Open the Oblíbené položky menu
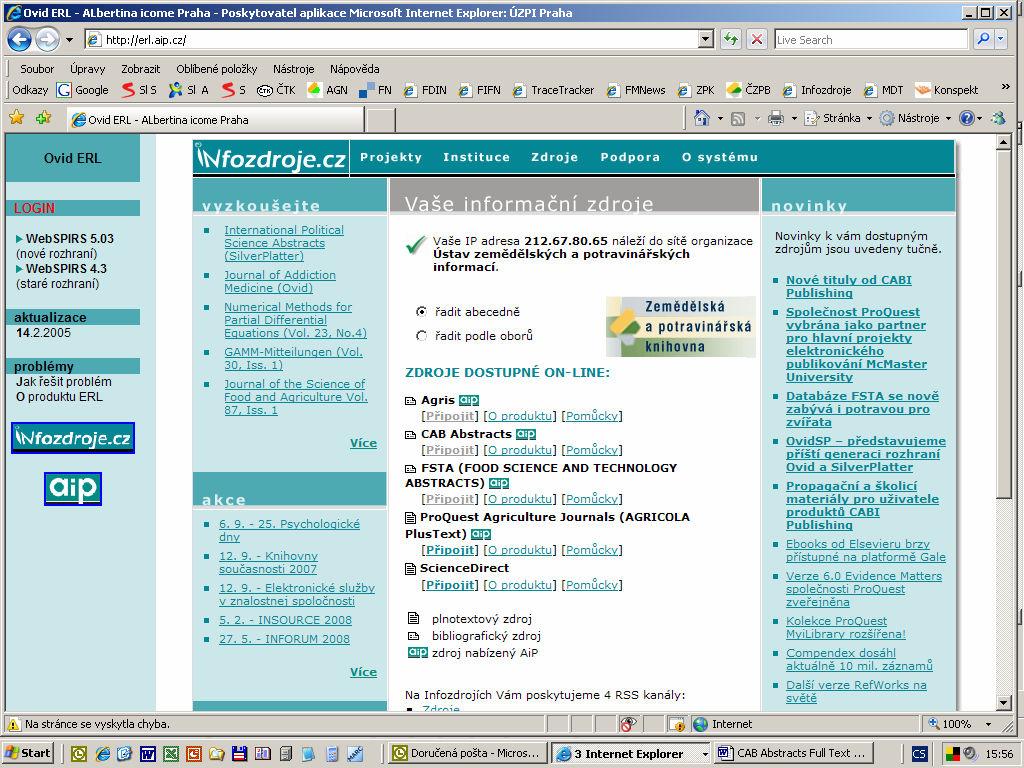This screenshot has width=1024, height=768. [217, 69]
